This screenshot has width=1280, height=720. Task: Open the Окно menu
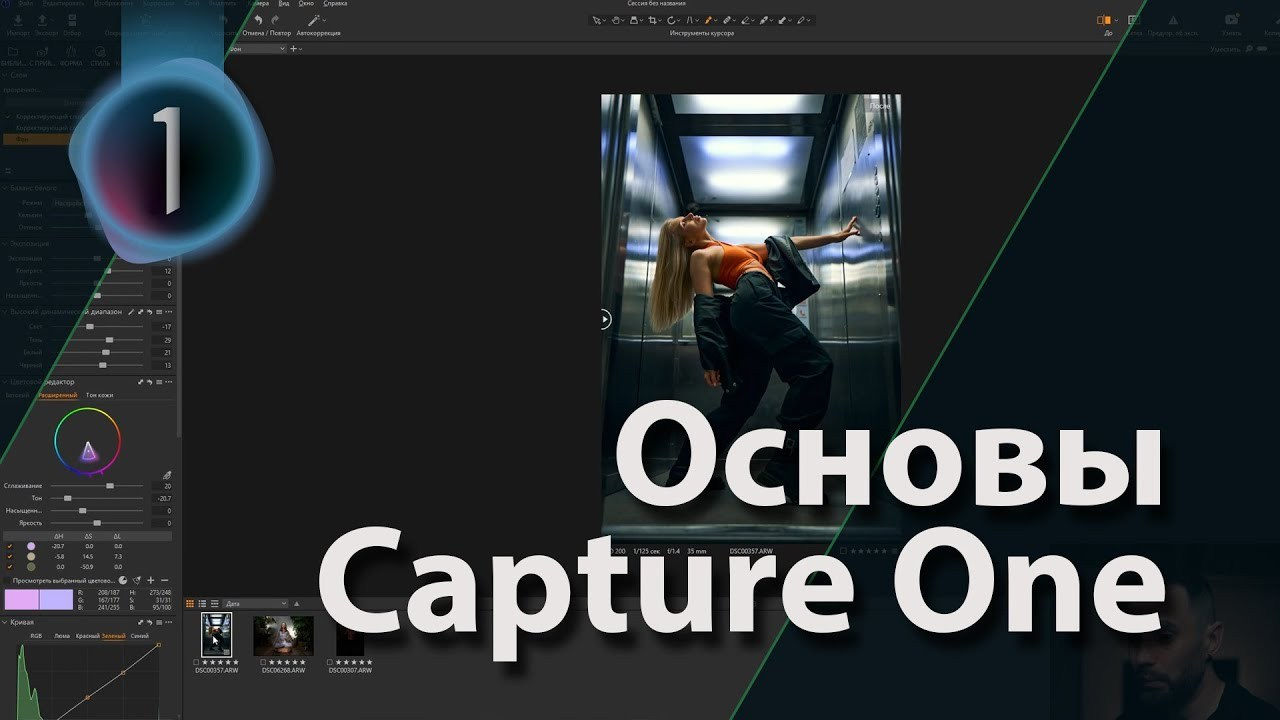pos(306,3)
